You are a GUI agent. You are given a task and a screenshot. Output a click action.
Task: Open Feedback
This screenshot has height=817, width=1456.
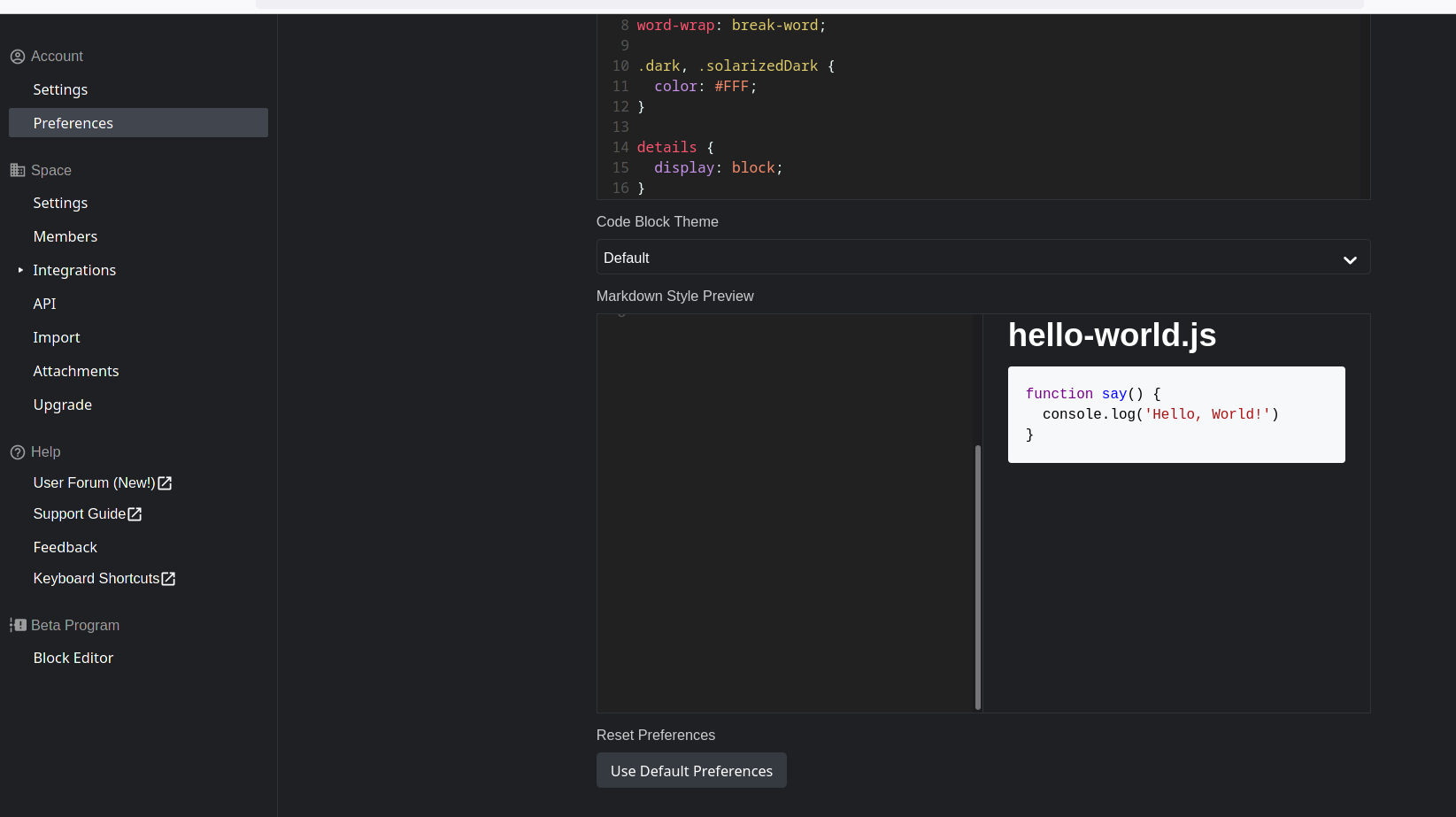point(65,547)
